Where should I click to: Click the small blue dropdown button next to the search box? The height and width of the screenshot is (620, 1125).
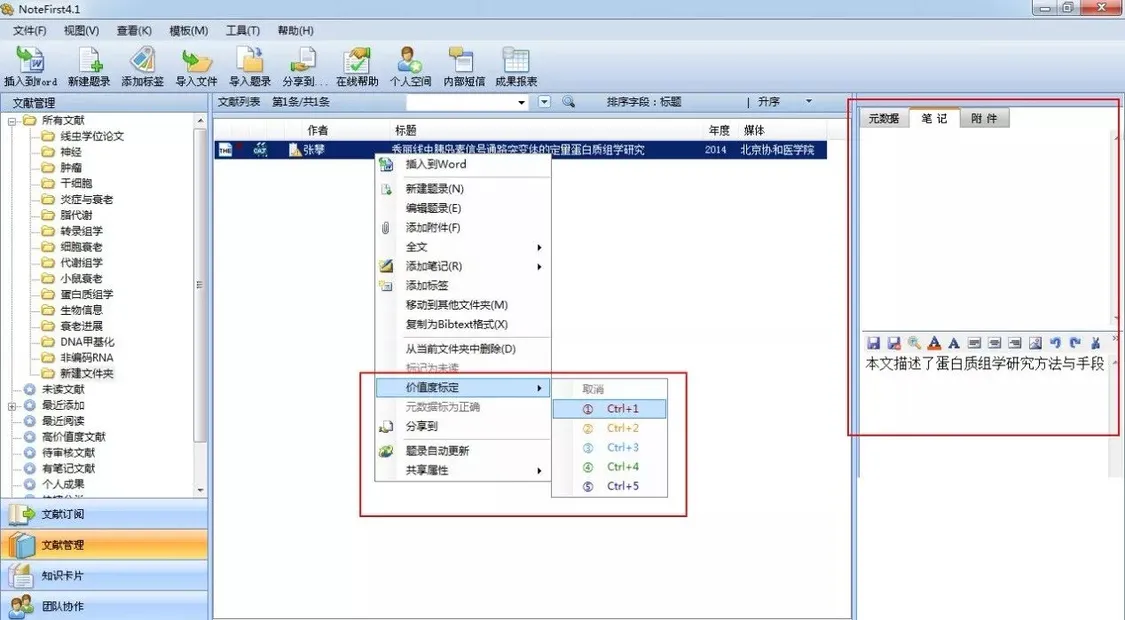545,102
